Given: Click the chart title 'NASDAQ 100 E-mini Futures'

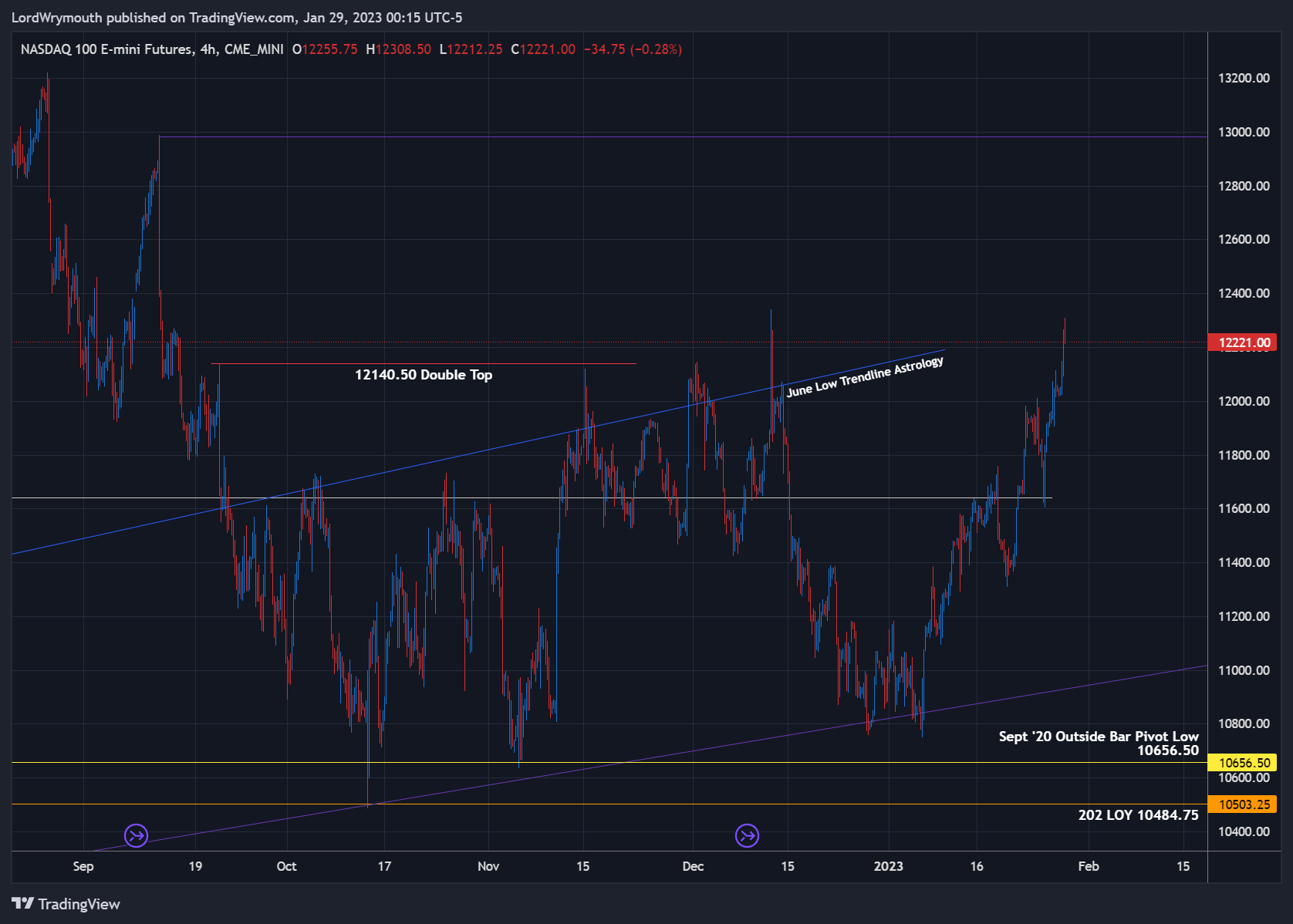Looking at the screenshot, I should click(x=106, y=49).
